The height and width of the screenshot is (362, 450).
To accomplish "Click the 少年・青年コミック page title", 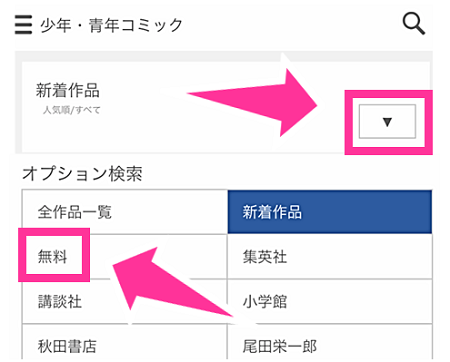I will click(x=111, y=25).
